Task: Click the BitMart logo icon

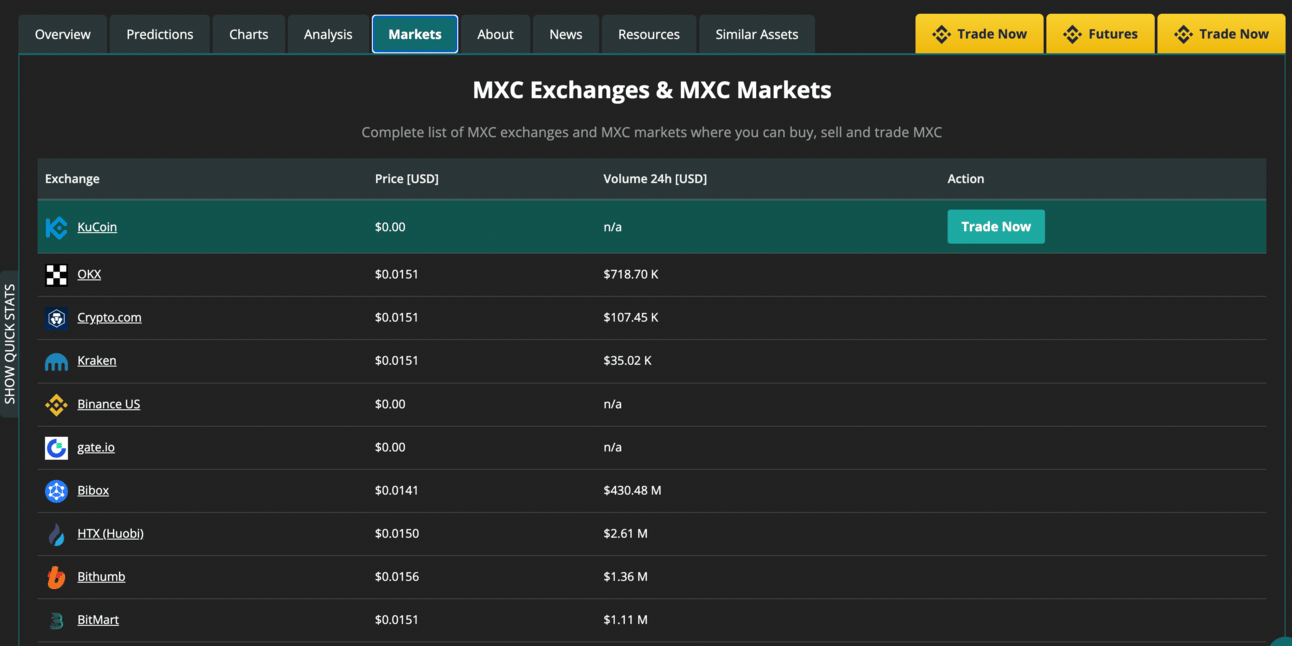Action: (57, 620)
